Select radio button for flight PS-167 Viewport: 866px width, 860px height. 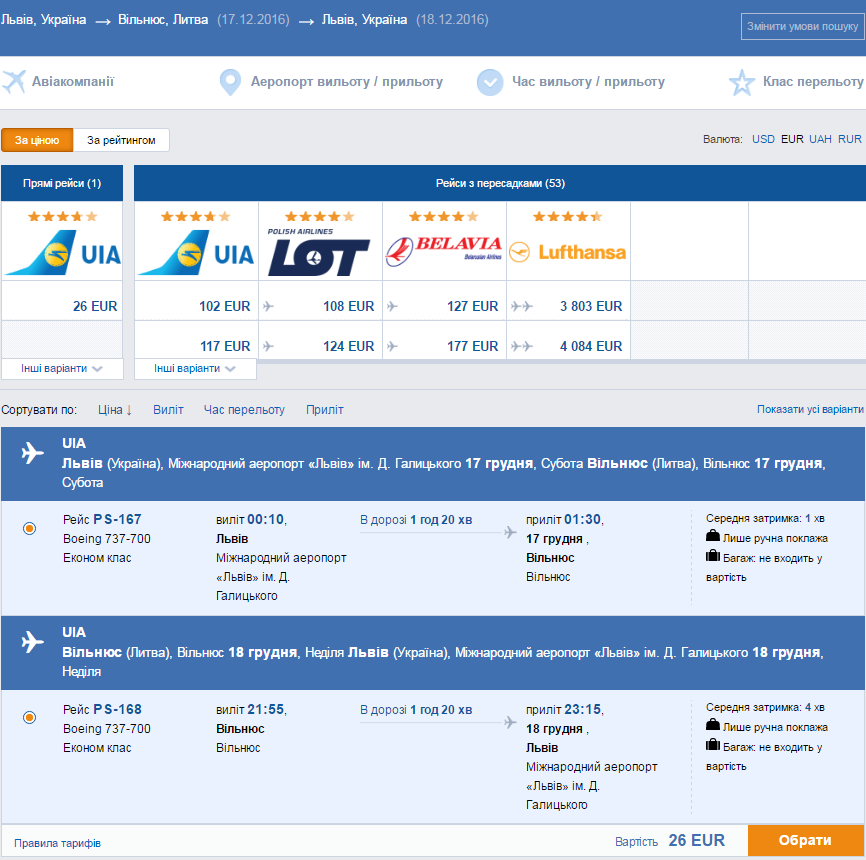(x=30, y=529)
